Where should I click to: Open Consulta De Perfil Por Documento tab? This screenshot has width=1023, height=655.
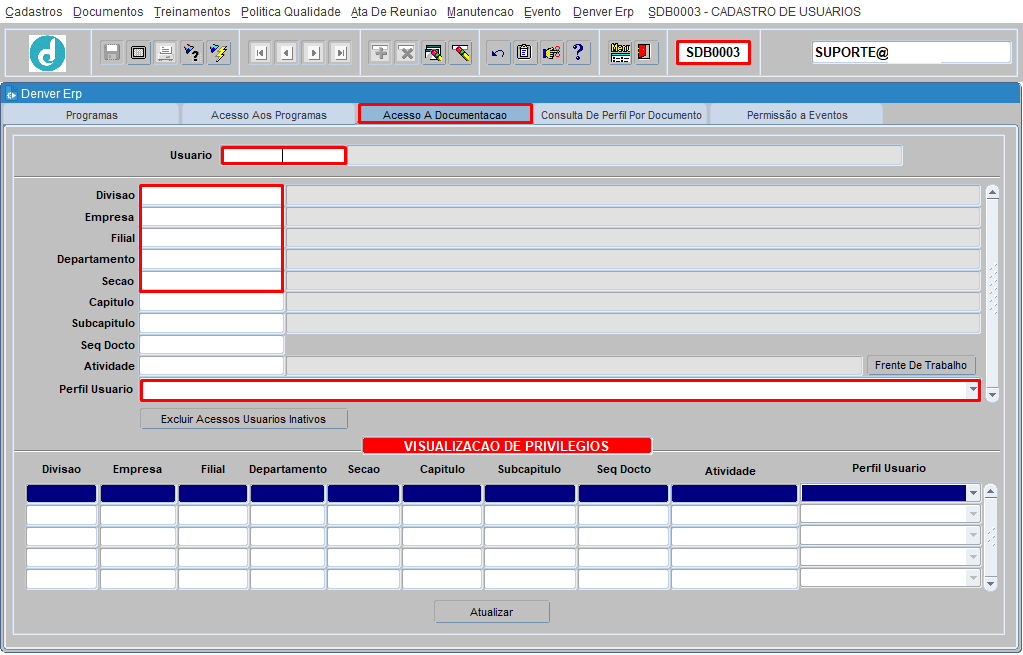tap(621, 115)
